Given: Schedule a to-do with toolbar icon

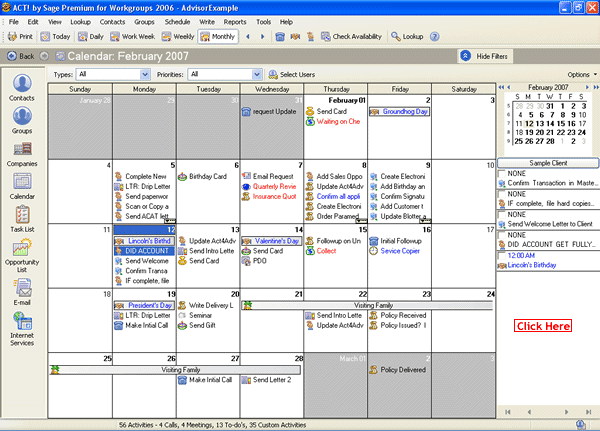Looking at the screenshot, I should [x=310, y=37].
